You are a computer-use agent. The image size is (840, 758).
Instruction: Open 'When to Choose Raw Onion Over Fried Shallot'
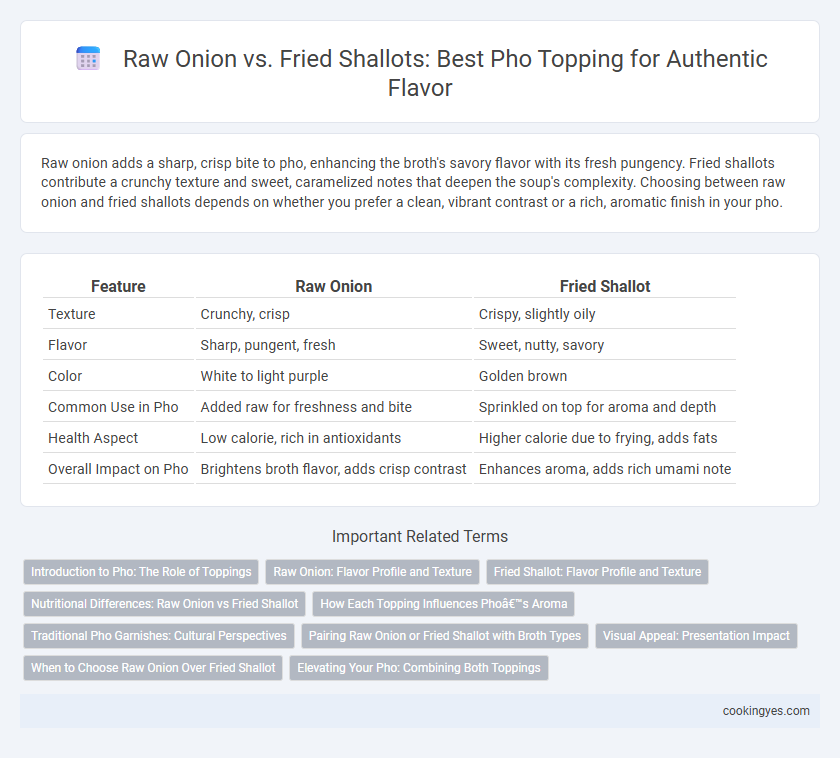pyautogui.click(x=153, y=668)
